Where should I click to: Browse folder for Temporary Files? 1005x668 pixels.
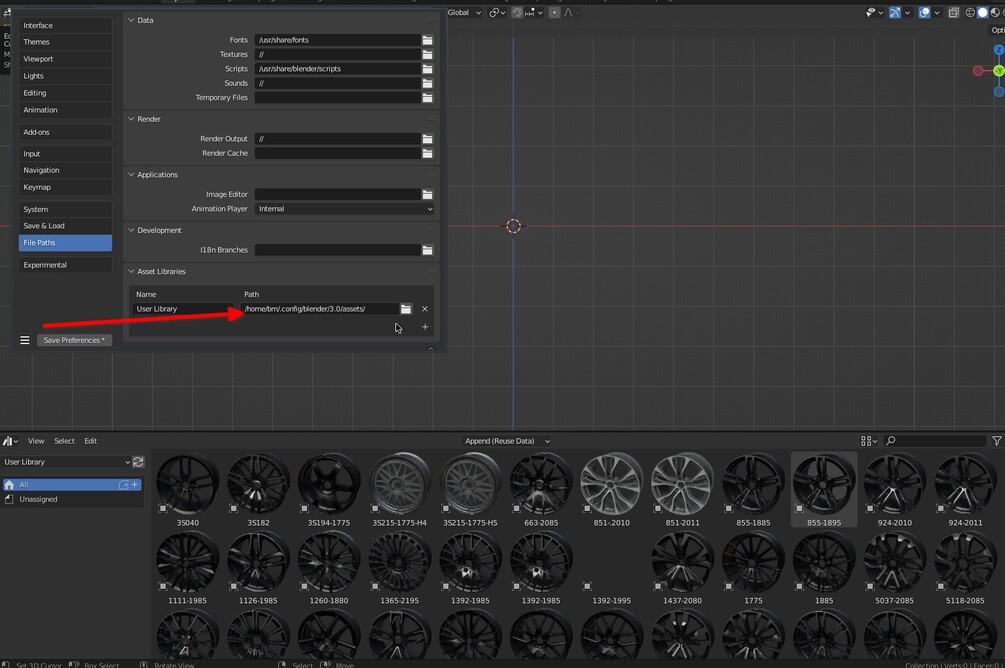[428, 97]
